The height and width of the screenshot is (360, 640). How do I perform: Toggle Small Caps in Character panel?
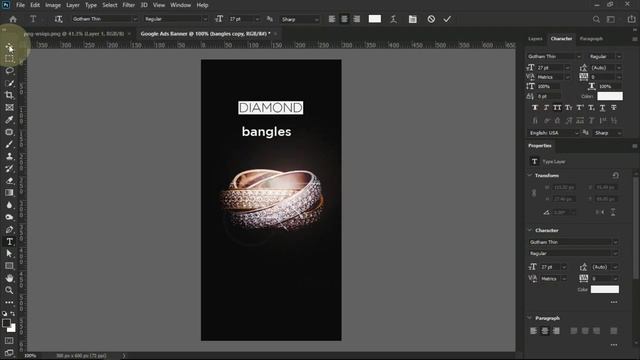[569, 108]
